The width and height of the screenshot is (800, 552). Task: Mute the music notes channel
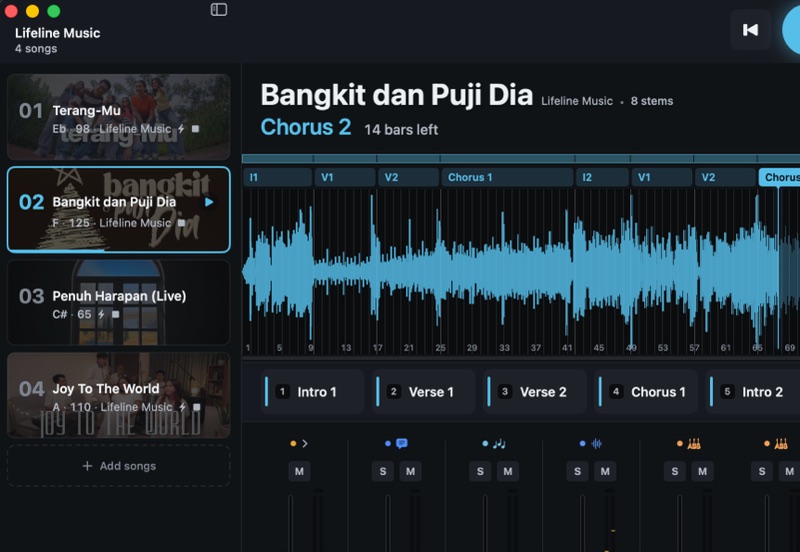[508, 471]
